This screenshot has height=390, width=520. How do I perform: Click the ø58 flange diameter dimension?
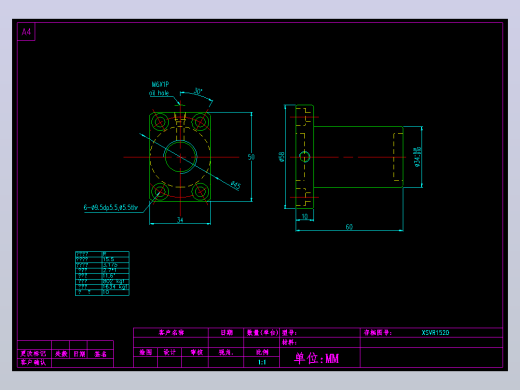point(281,157)
